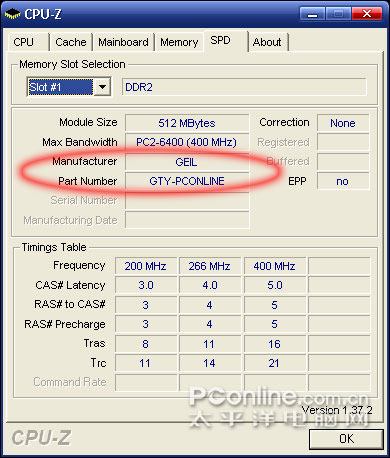The image size is (390, 458).
Task: Select the Slot #1 combo box field
Action: click(x=69, y=87)
